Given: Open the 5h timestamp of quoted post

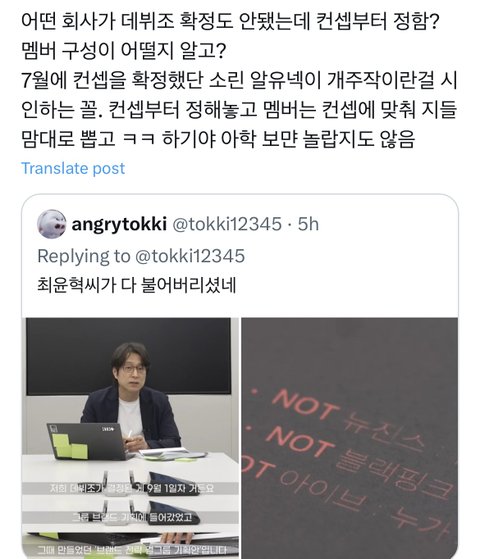Looking at the screenshot, I should click(x=308, y=224).
